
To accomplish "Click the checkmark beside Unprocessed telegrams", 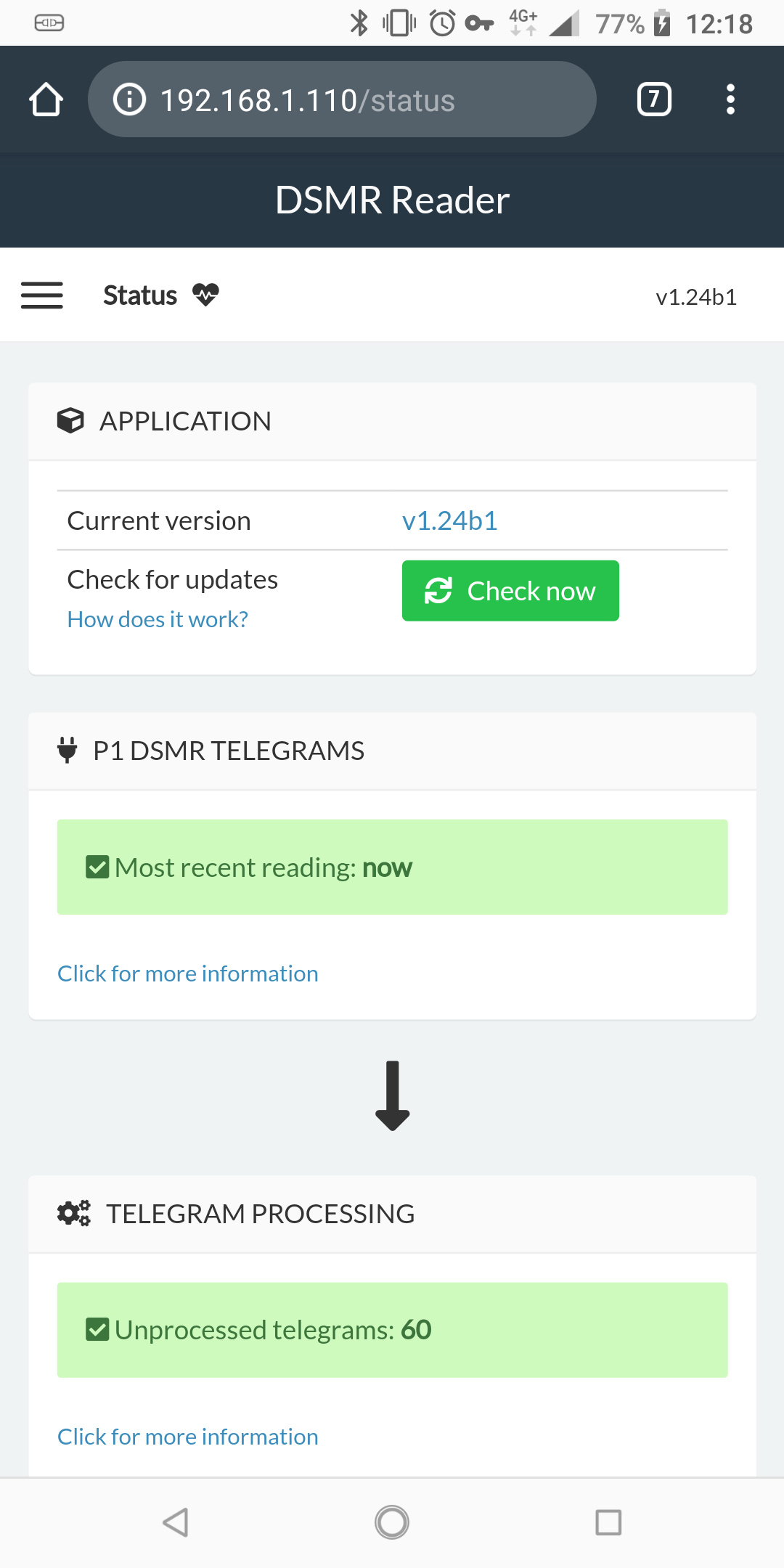I will (x=97, y=1330).
